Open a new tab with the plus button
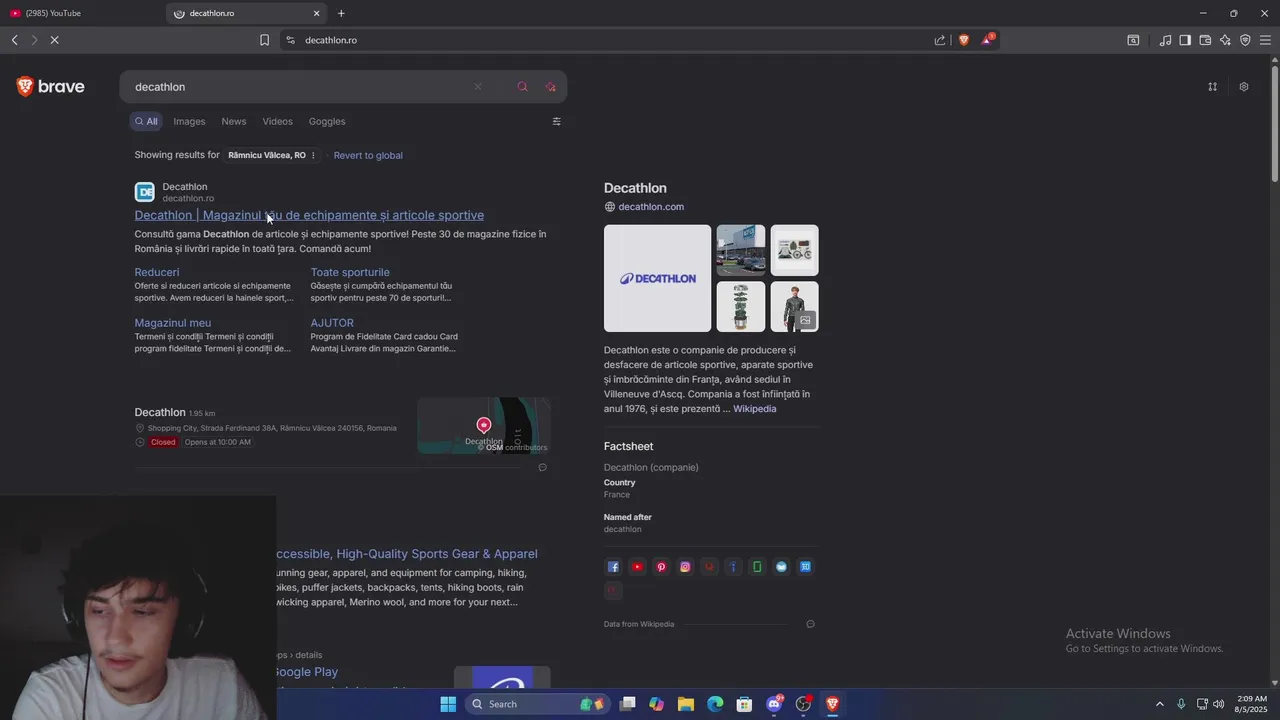The width and height of the screenshot is (1280, 720). click(341, 13)
